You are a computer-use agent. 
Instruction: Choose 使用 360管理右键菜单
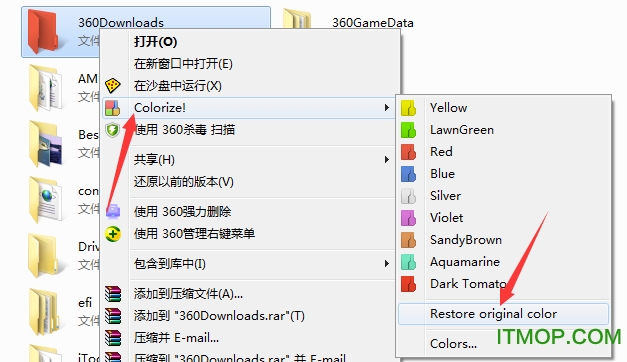click(194, 233)
